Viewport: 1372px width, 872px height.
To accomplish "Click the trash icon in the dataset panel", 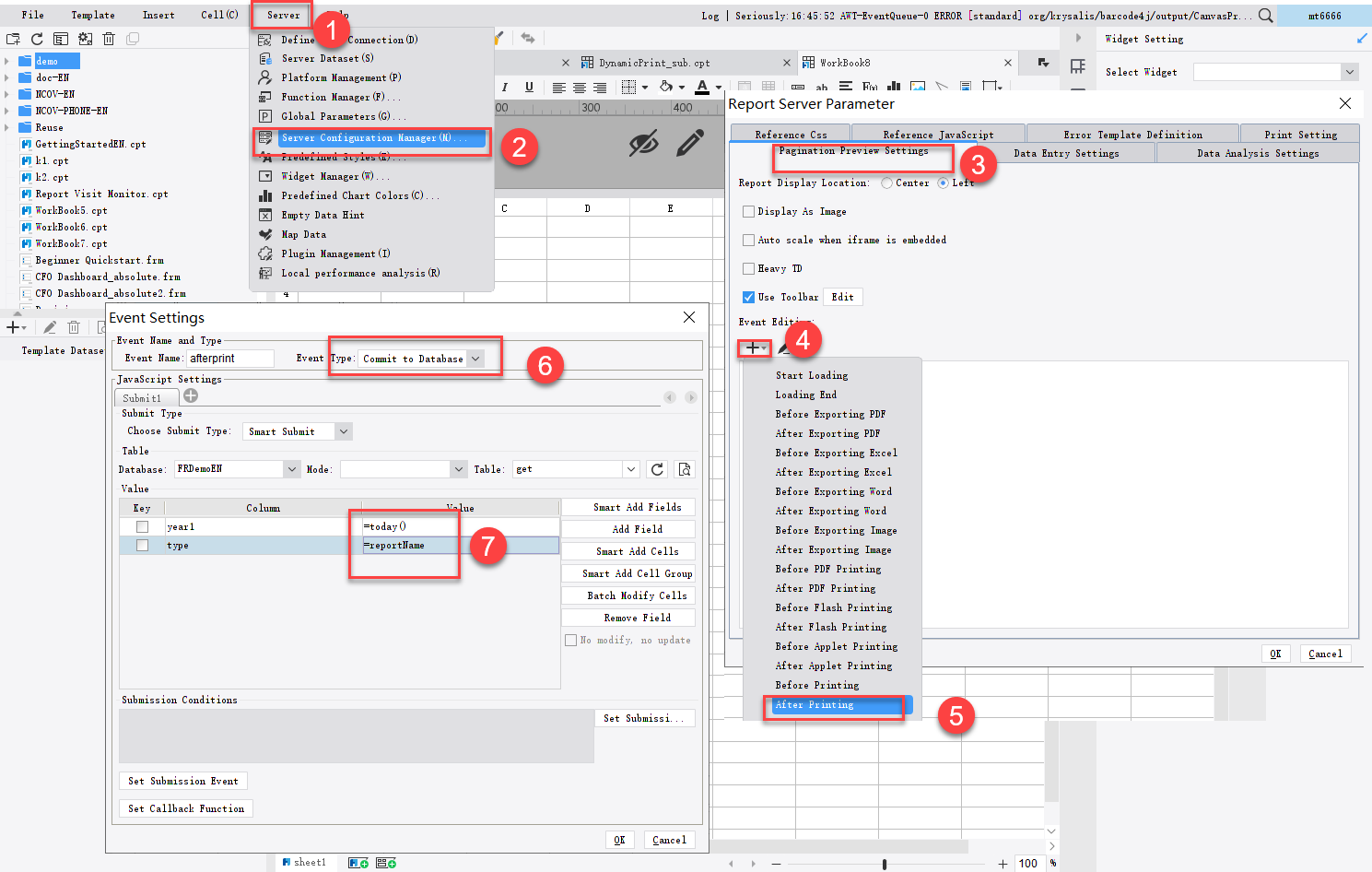I will tap(74, 327).
